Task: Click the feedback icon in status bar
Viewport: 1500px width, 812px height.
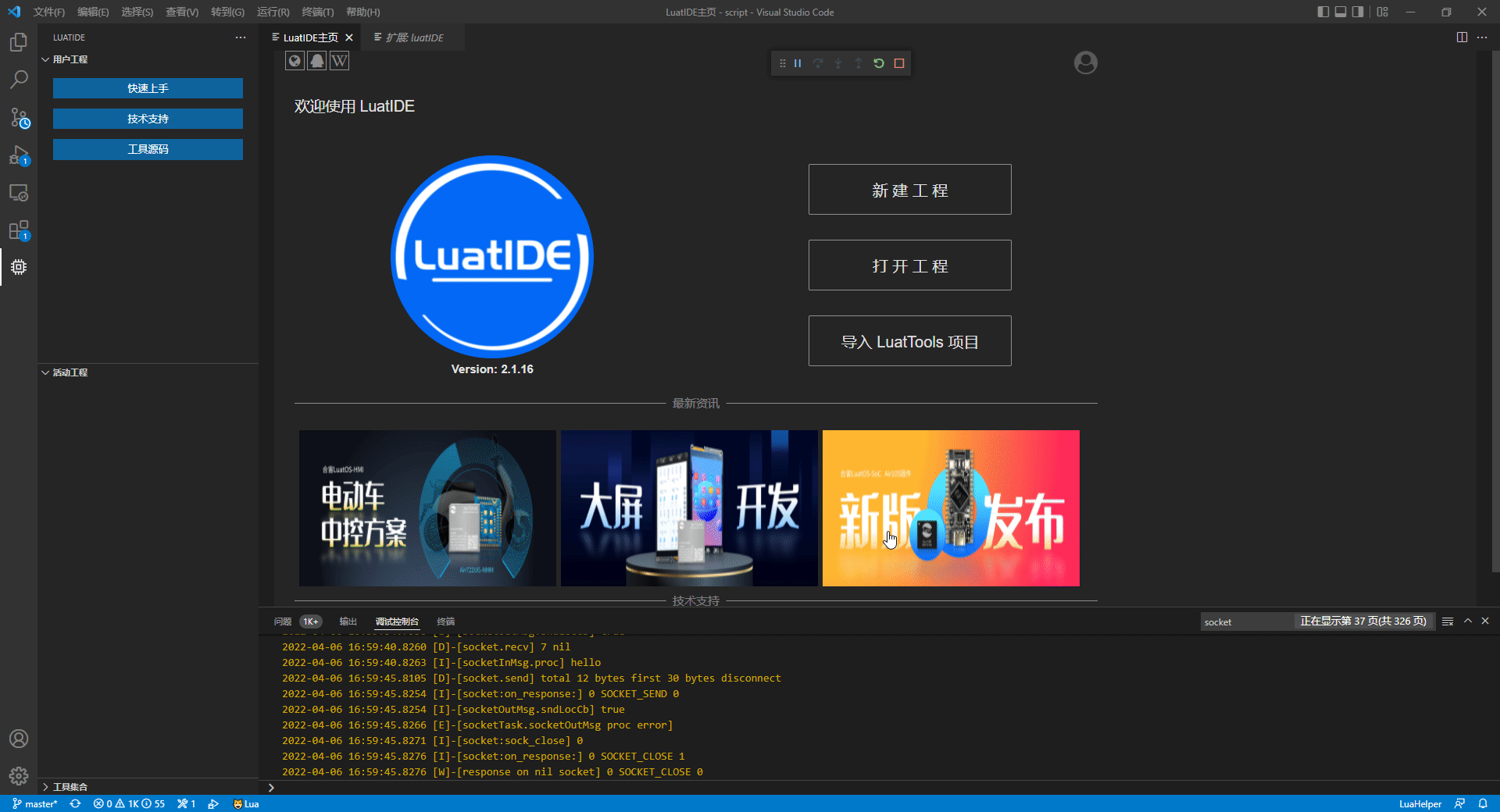Action: click(1459, 803)
